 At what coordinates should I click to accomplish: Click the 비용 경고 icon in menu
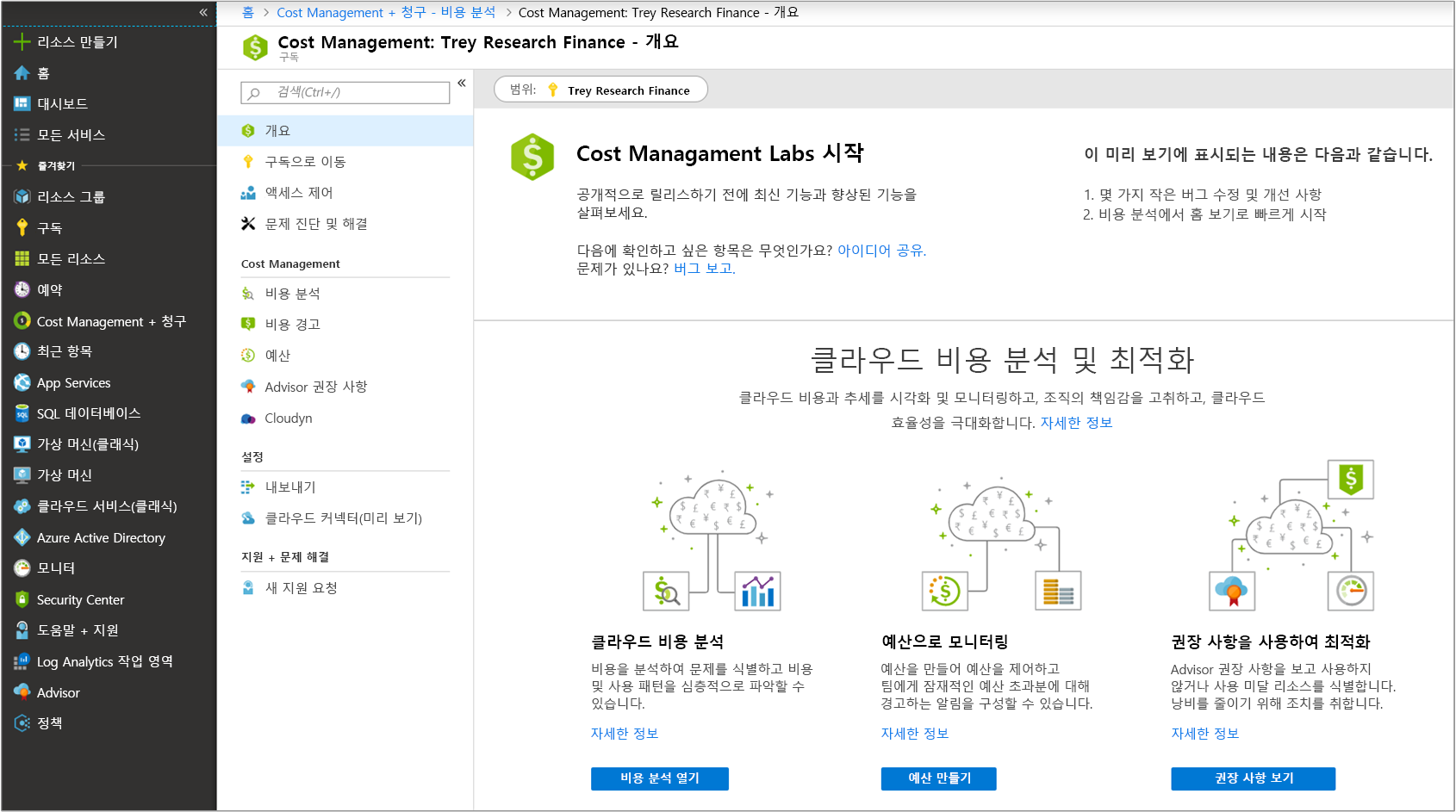[248, 324]
